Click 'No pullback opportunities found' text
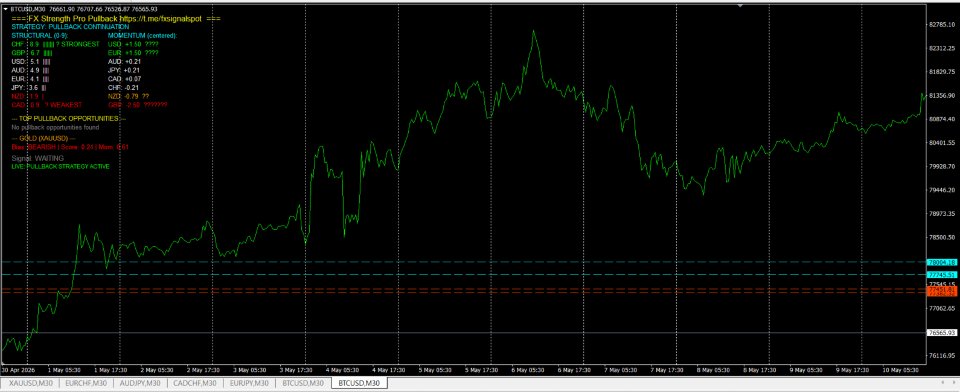The image size is (960, 392). (55, 127)
